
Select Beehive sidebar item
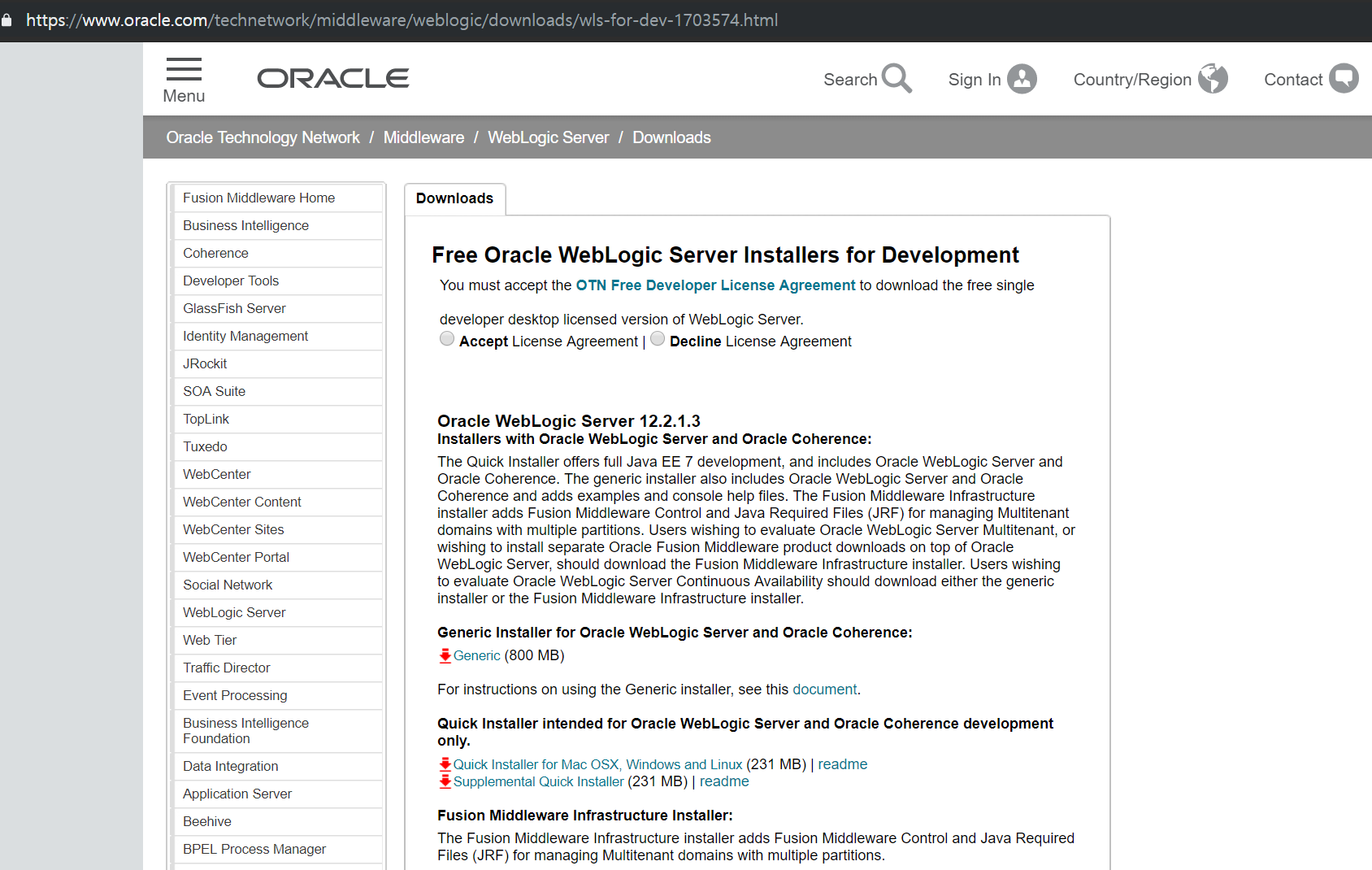click(277, 821)
